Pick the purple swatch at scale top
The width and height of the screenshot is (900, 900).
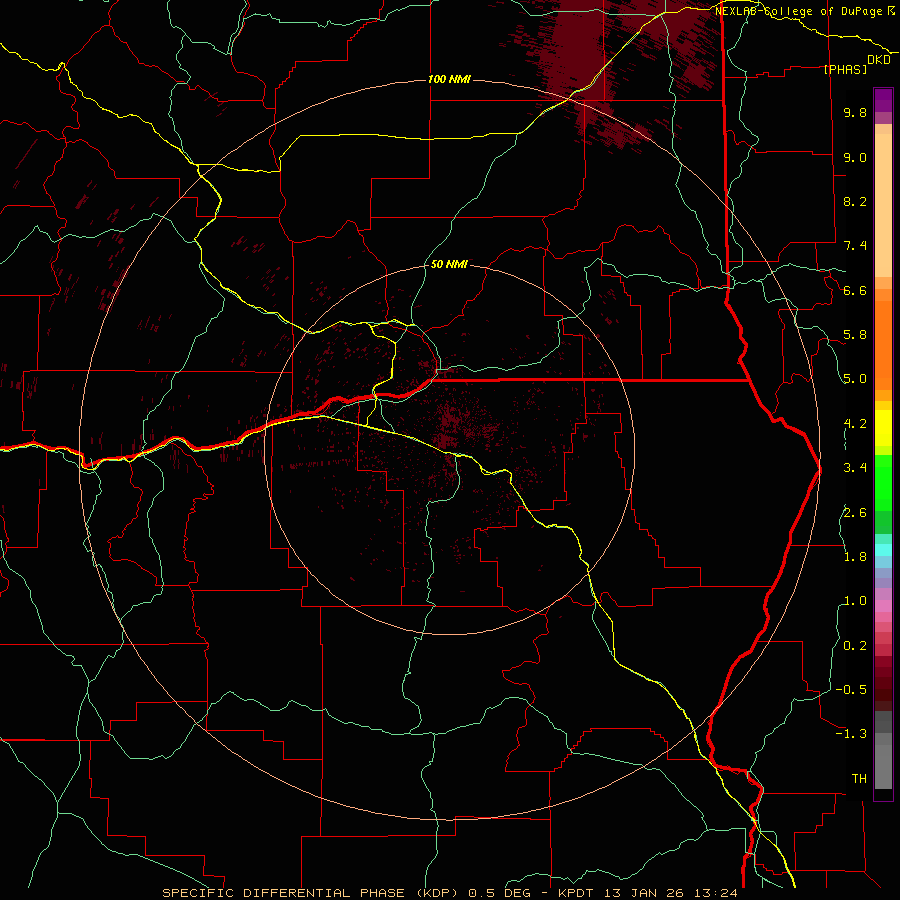[x=883, y=100]
